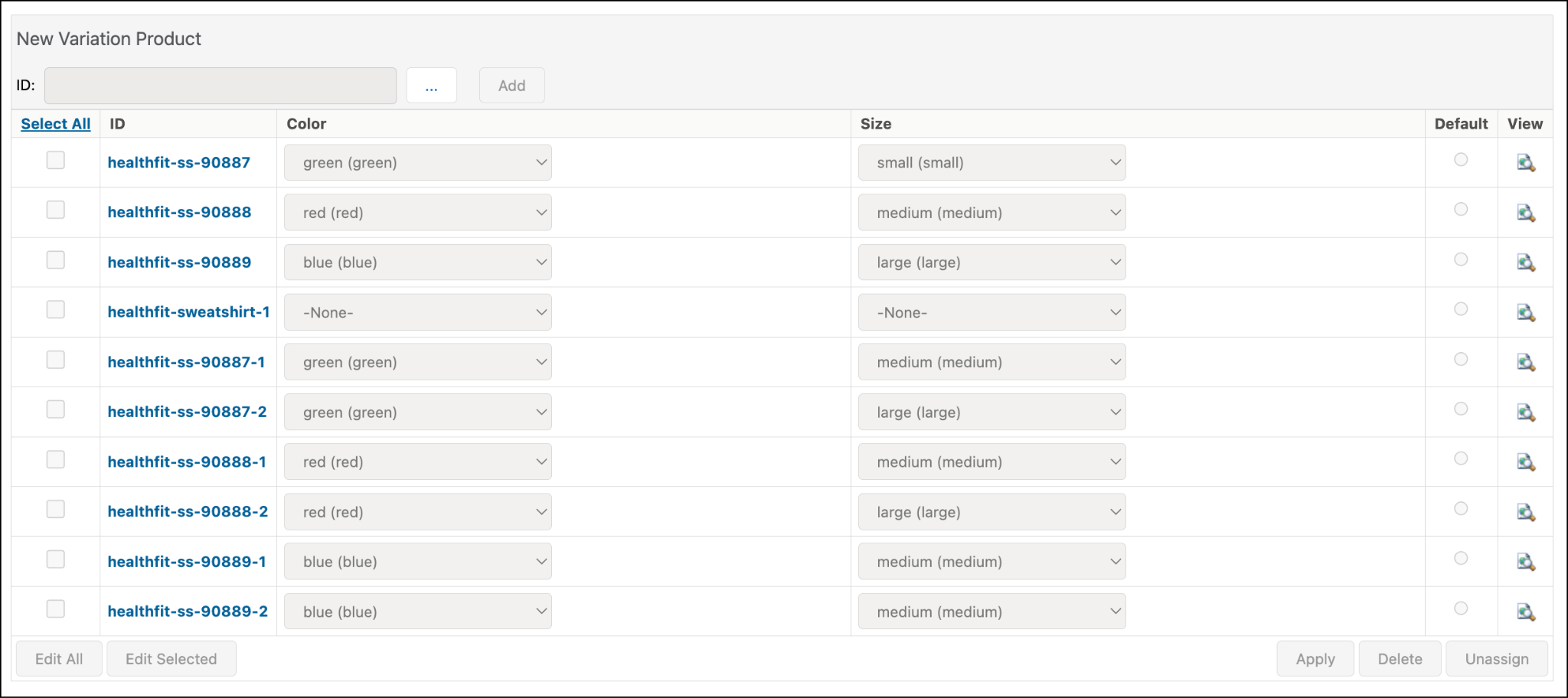Open Color dropdown for healthfit-sweatshirt-1
The height and width of the screenshot is (698, 1568).
[x=418, y=312]
